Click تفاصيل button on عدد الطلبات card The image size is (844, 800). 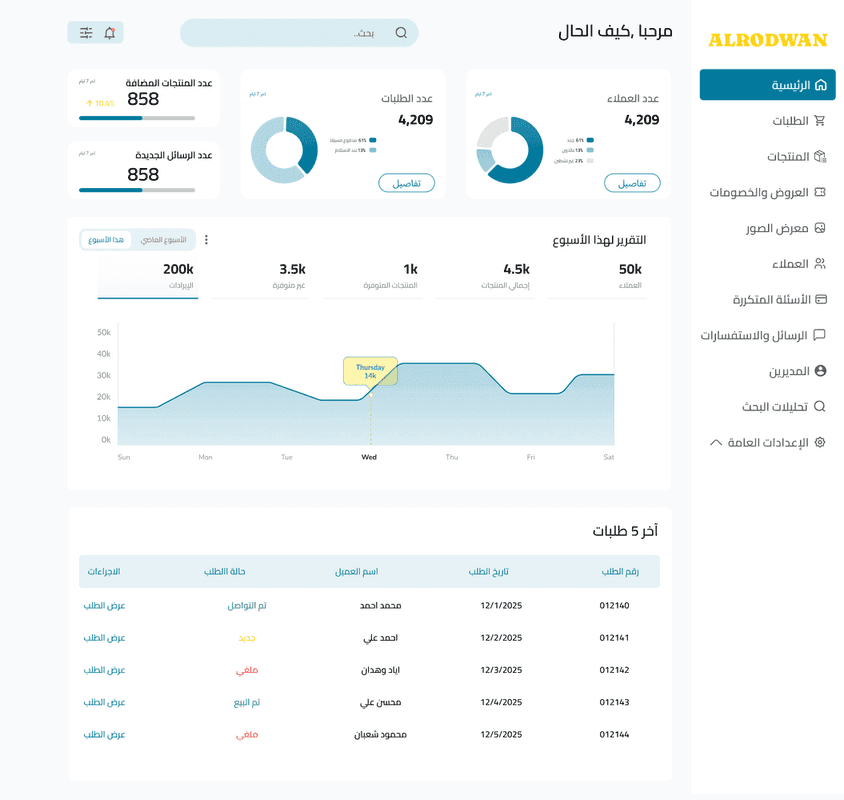pos(407,183)
